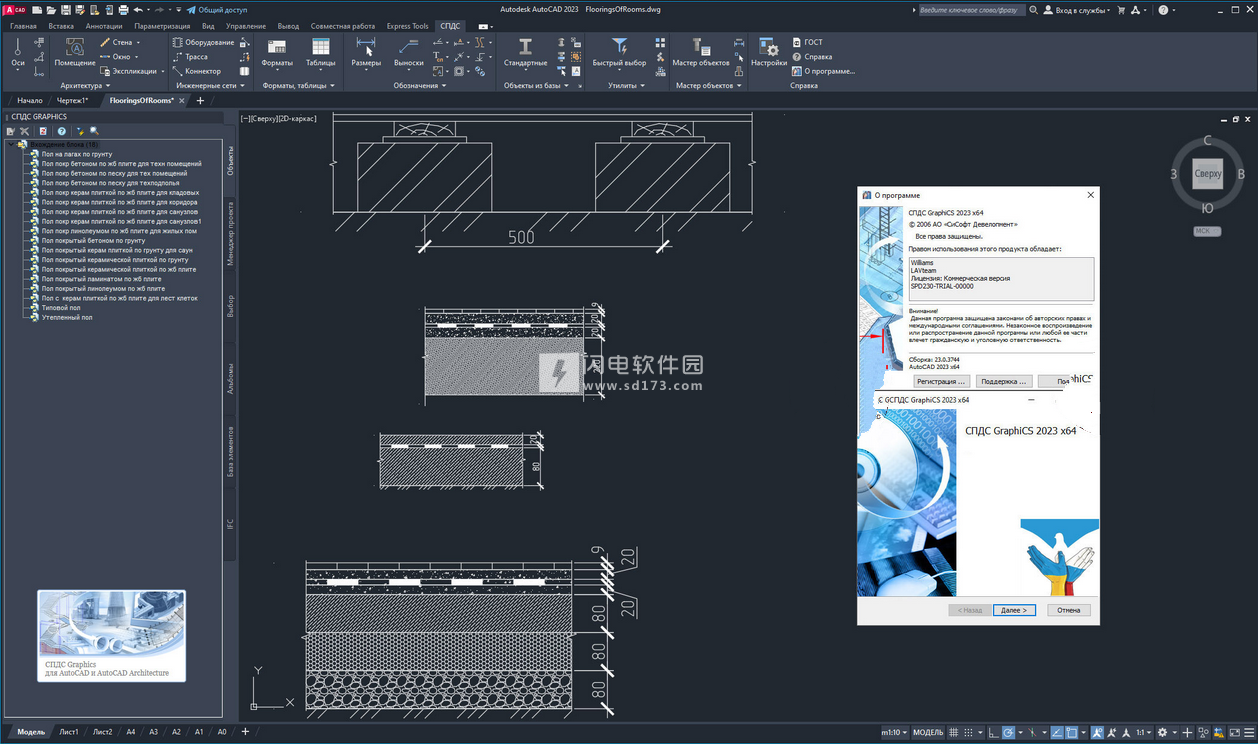Viewport: 1258px width, 744px height.
Task: Activate the Размеры dimensions tool
Action: [366, 53]
